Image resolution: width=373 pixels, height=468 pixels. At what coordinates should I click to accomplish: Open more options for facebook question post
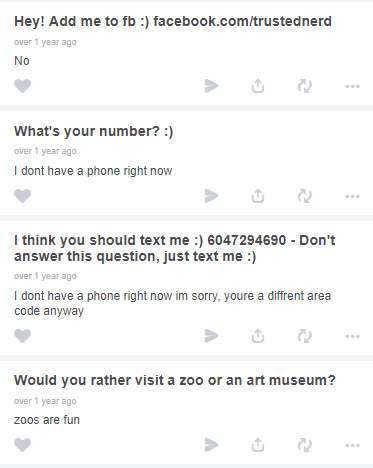coord(352,86)
